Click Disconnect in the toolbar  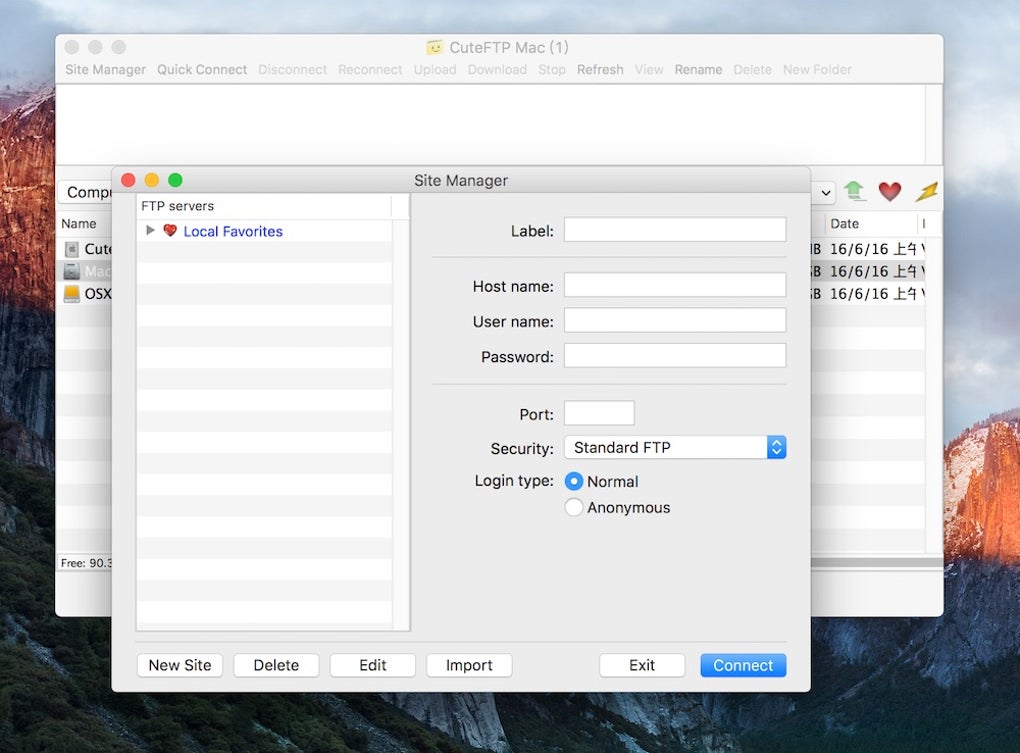pyautogui.click(x=292, y=70)
